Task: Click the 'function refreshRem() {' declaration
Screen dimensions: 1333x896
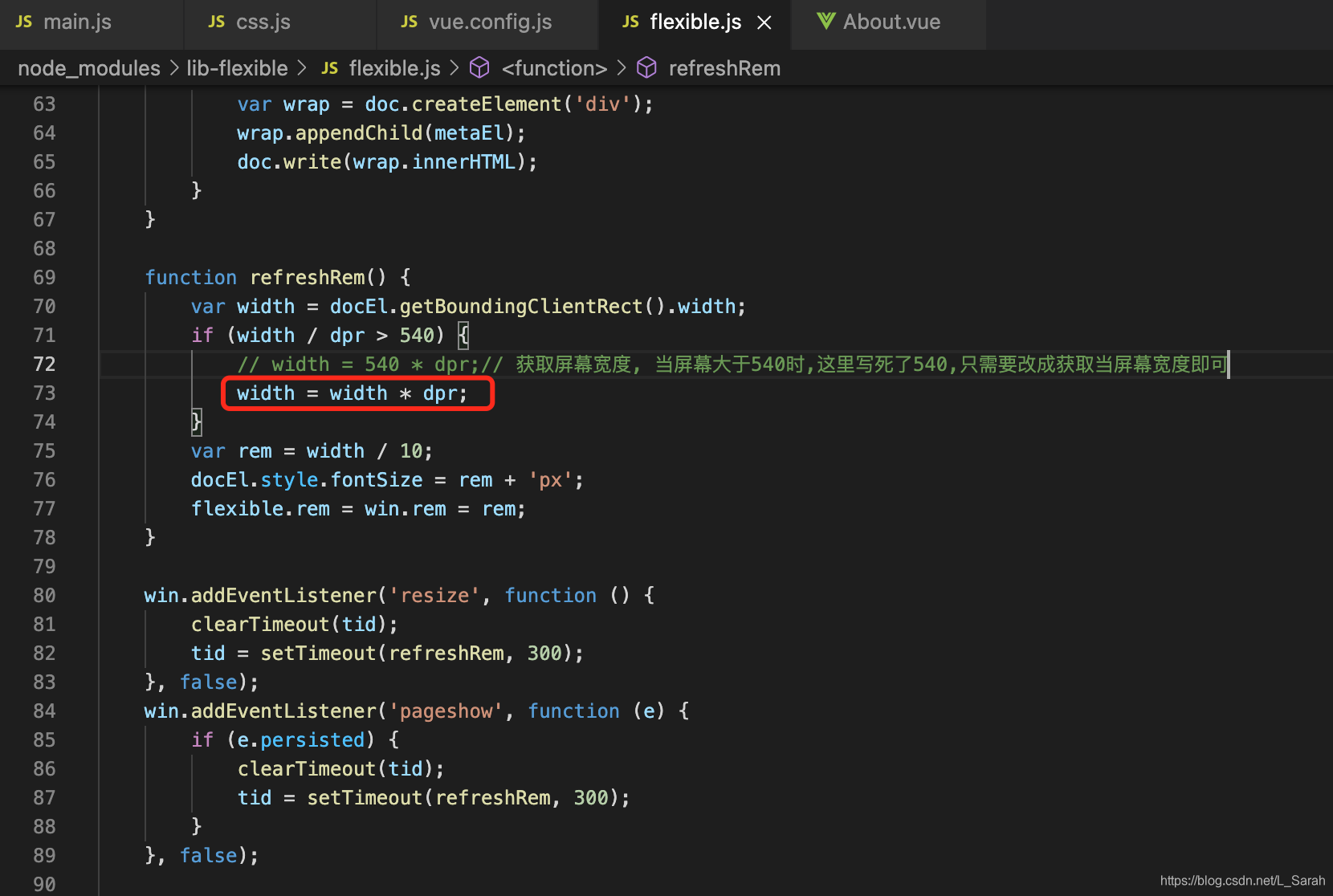Action: coord(278,278)
